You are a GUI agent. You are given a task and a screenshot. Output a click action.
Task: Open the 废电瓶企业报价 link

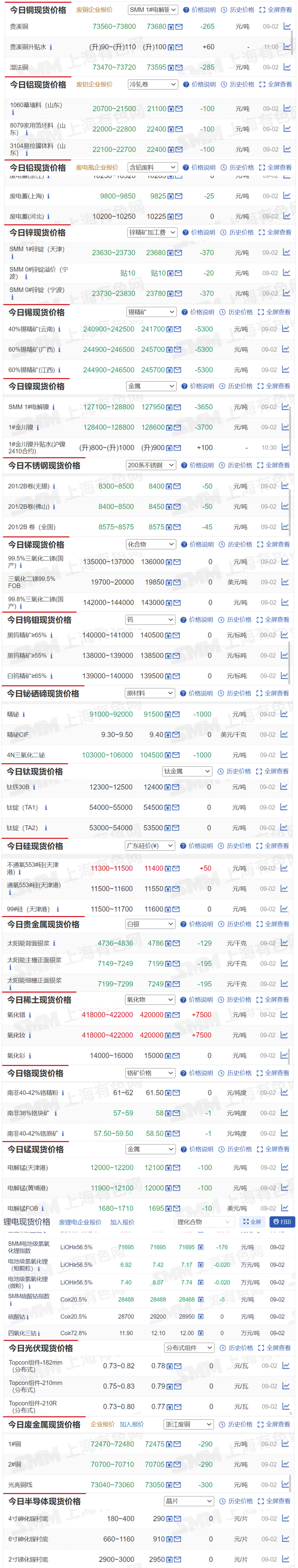click(x=97, y=167)
